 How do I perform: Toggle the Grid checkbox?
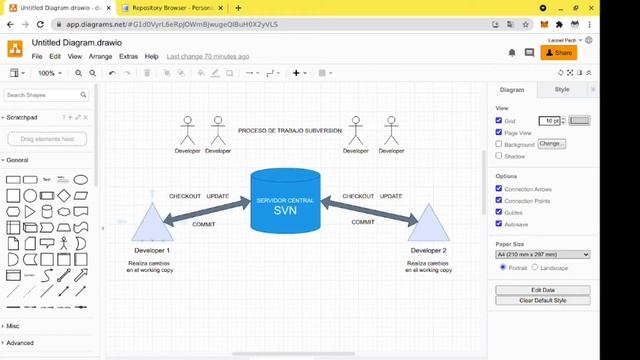(499, 120)
